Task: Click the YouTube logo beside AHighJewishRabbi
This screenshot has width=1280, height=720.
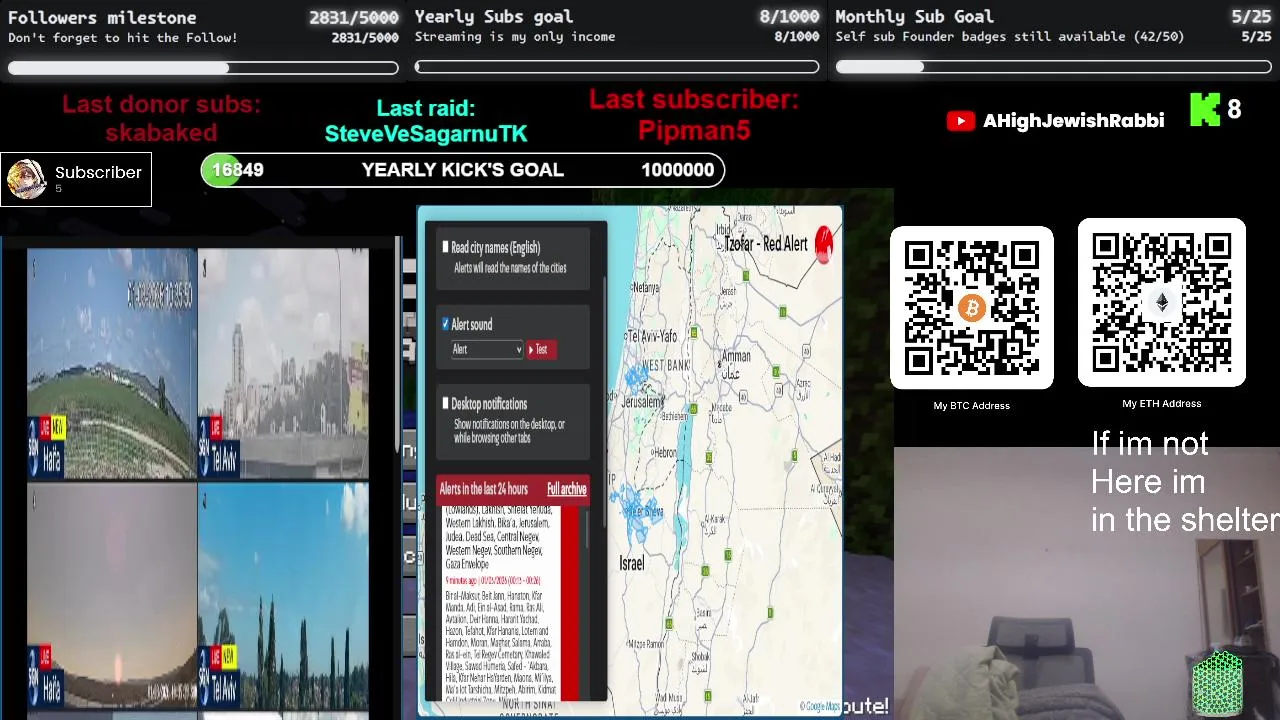Action: click(960, 121)
